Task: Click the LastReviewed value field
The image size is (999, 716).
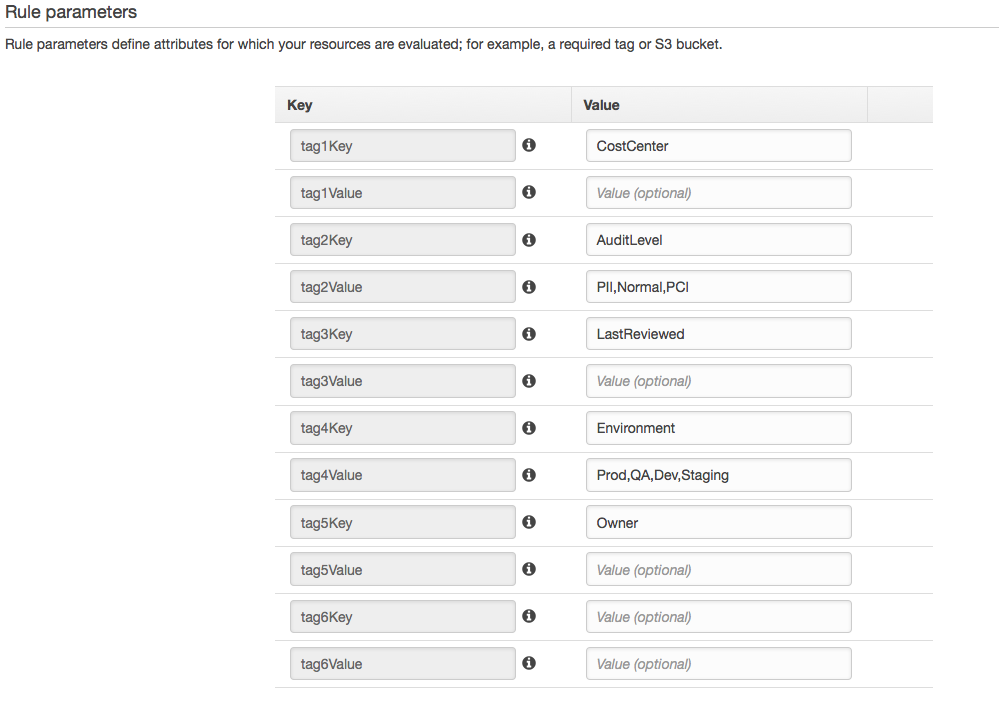Action: pyautogui.click(x=718, y=334)
